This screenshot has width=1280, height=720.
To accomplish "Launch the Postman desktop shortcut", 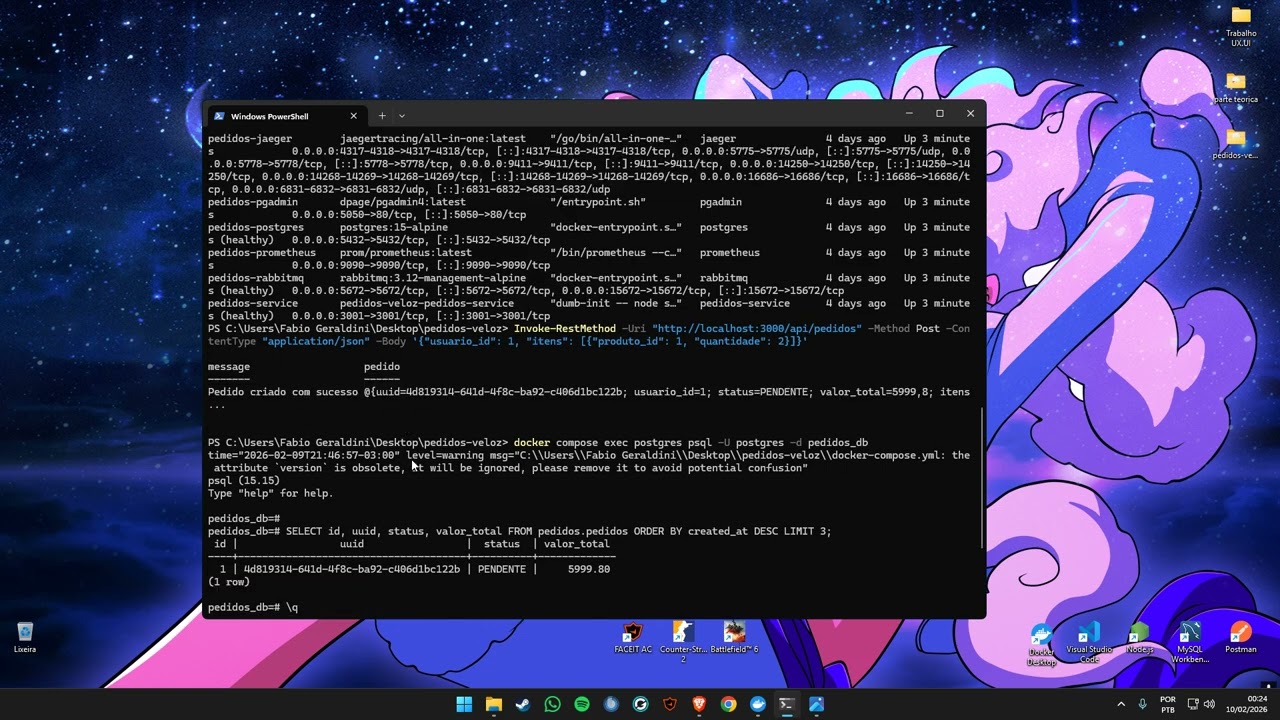I will [x=1240, y=637].
